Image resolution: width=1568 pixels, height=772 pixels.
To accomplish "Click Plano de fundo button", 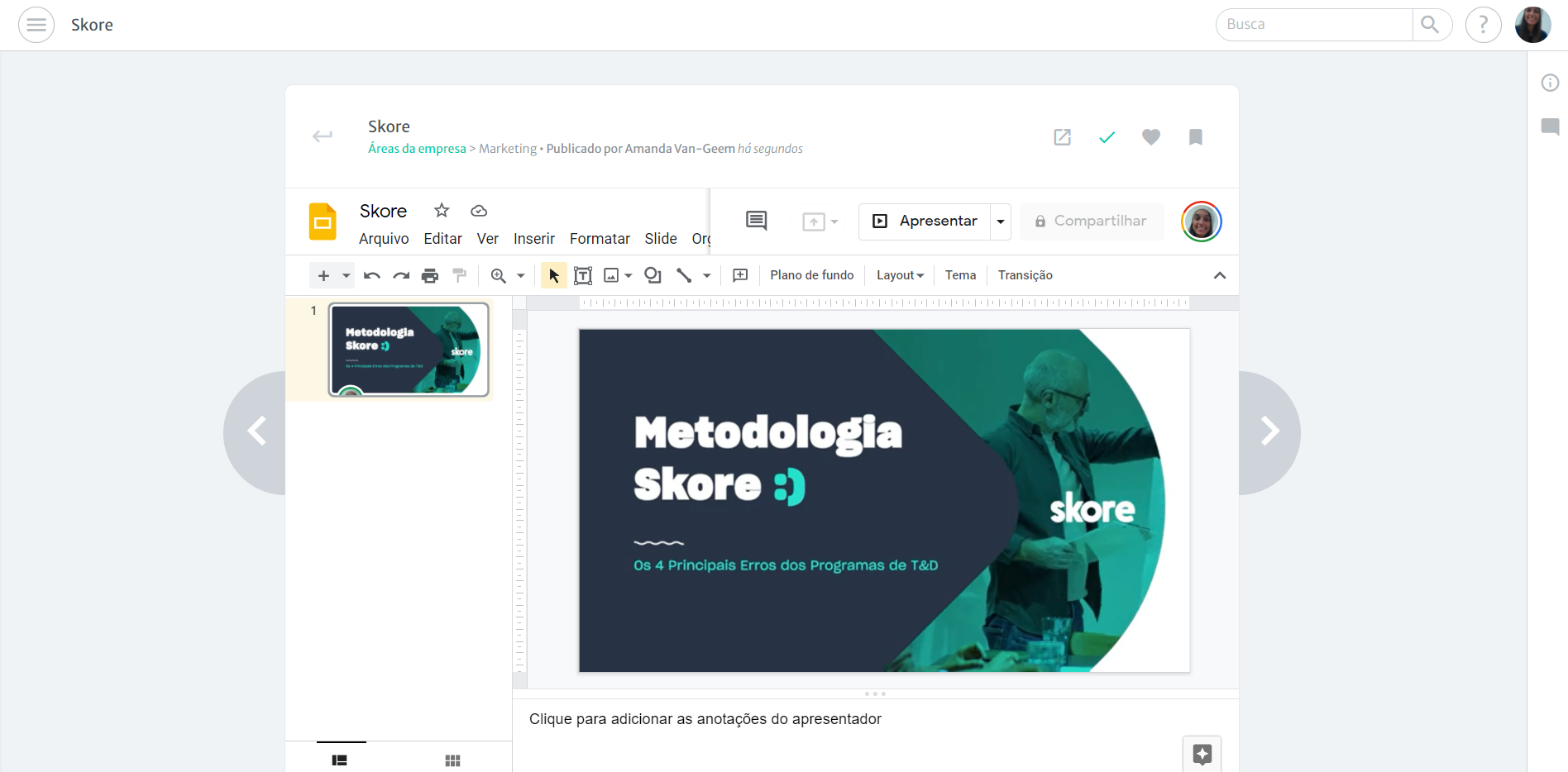I will pos(812,275).
